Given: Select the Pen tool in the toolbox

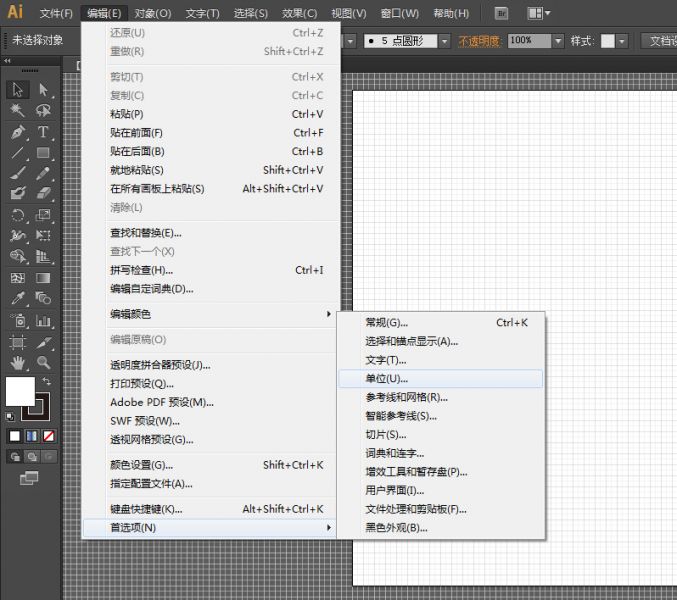Looking at the screenshot, I should 18,132.
